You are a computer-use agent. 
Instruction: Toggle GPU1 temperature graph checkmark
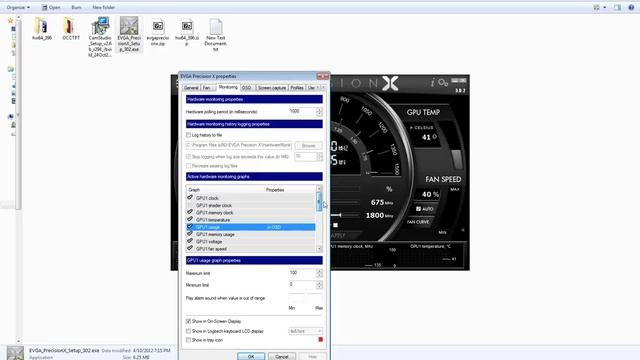190,220
